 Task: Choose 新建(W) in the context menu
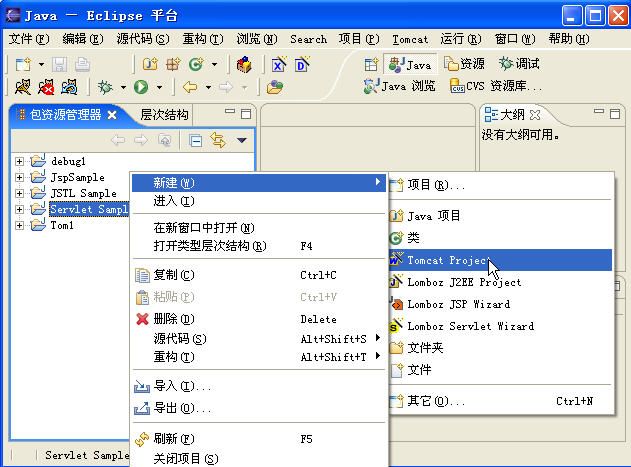259,183
